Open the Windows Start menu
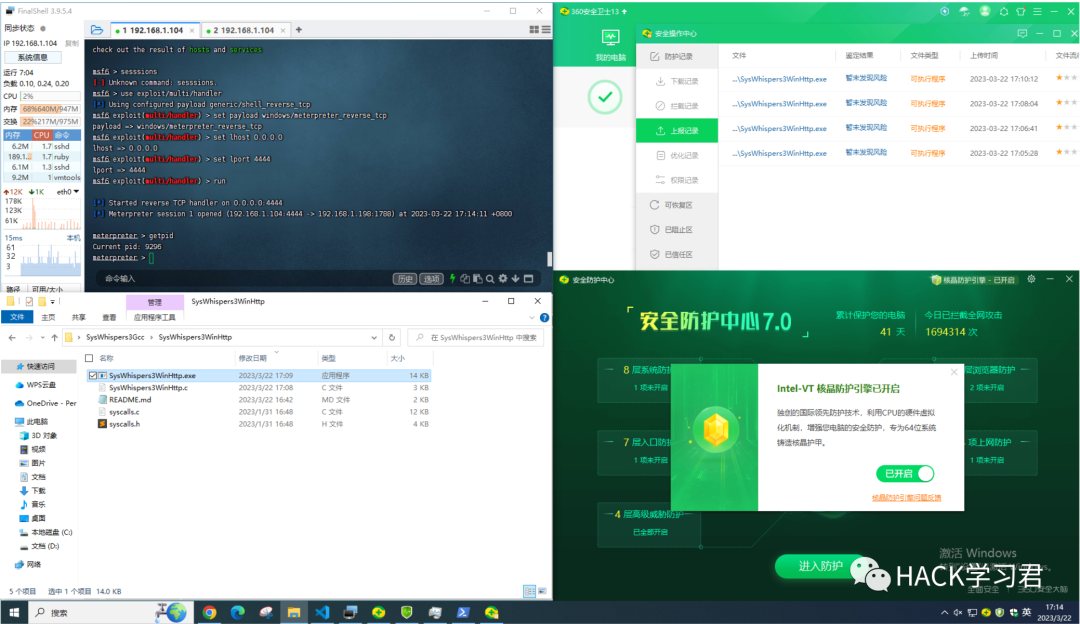The height and width of the screenshot is (624, 1080). click(14, 612)
